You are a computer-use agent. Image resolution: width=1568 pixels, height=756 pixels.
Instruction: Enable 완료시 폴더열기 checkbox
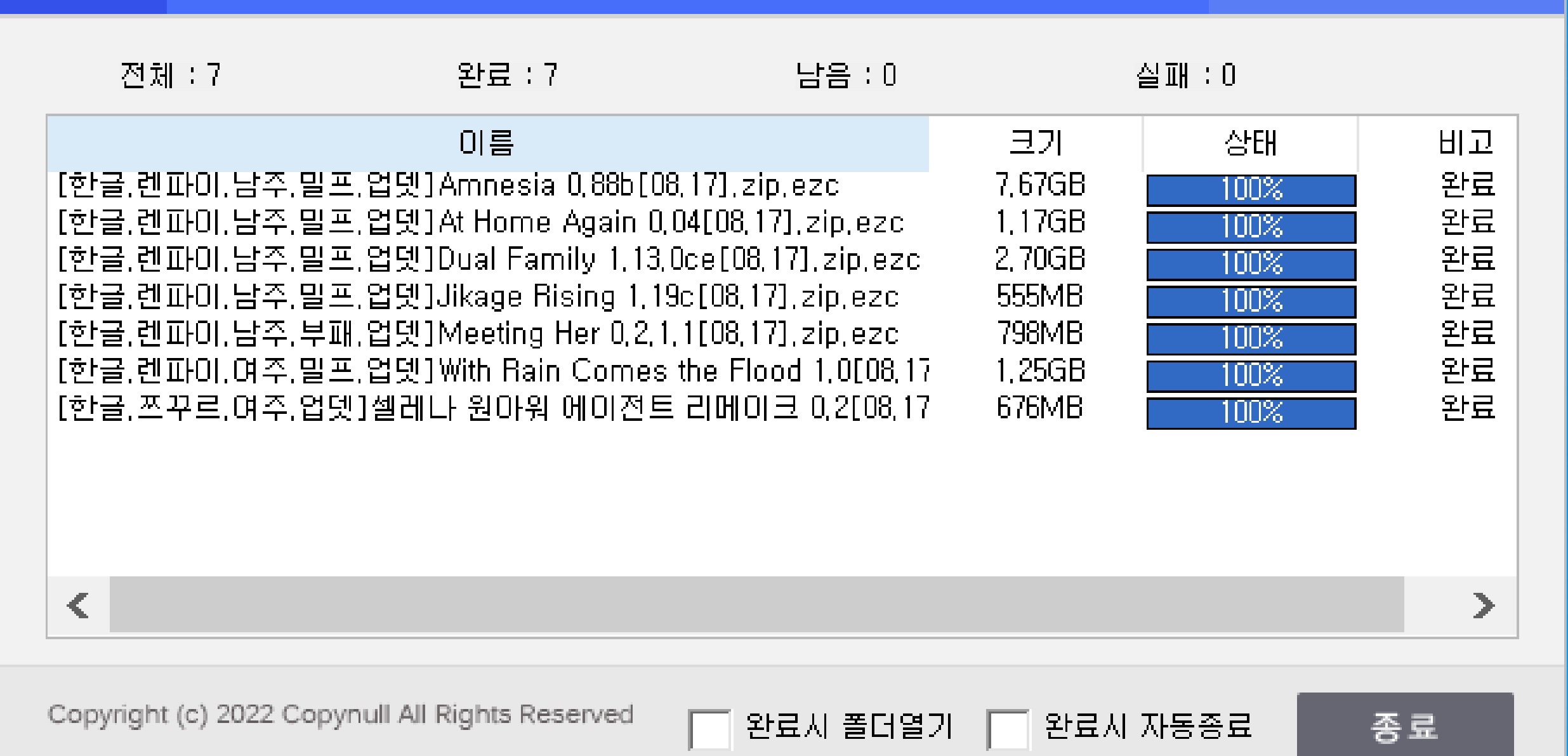(x=709, y=729)
